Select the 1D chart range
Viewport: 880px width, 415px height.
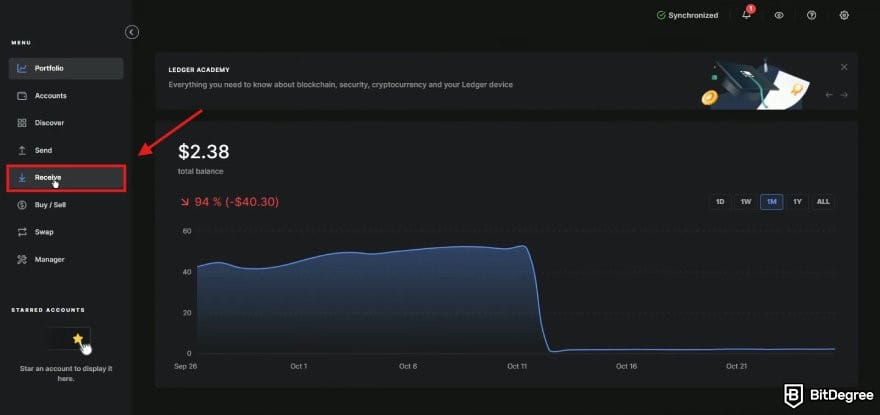(x=720, y=202)
